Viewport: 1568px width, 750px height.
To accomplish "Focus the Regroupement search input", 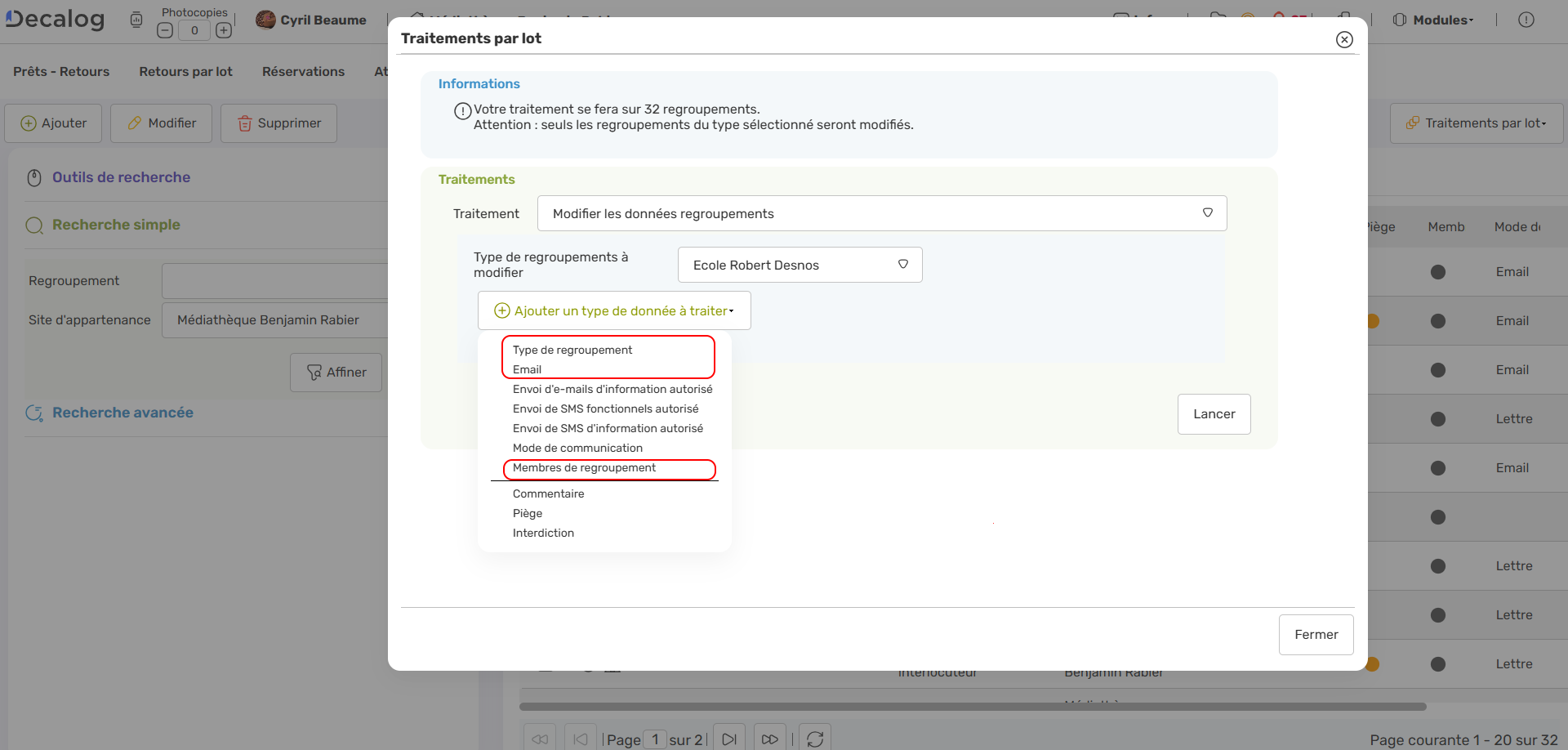I will (x=275, y=281).
